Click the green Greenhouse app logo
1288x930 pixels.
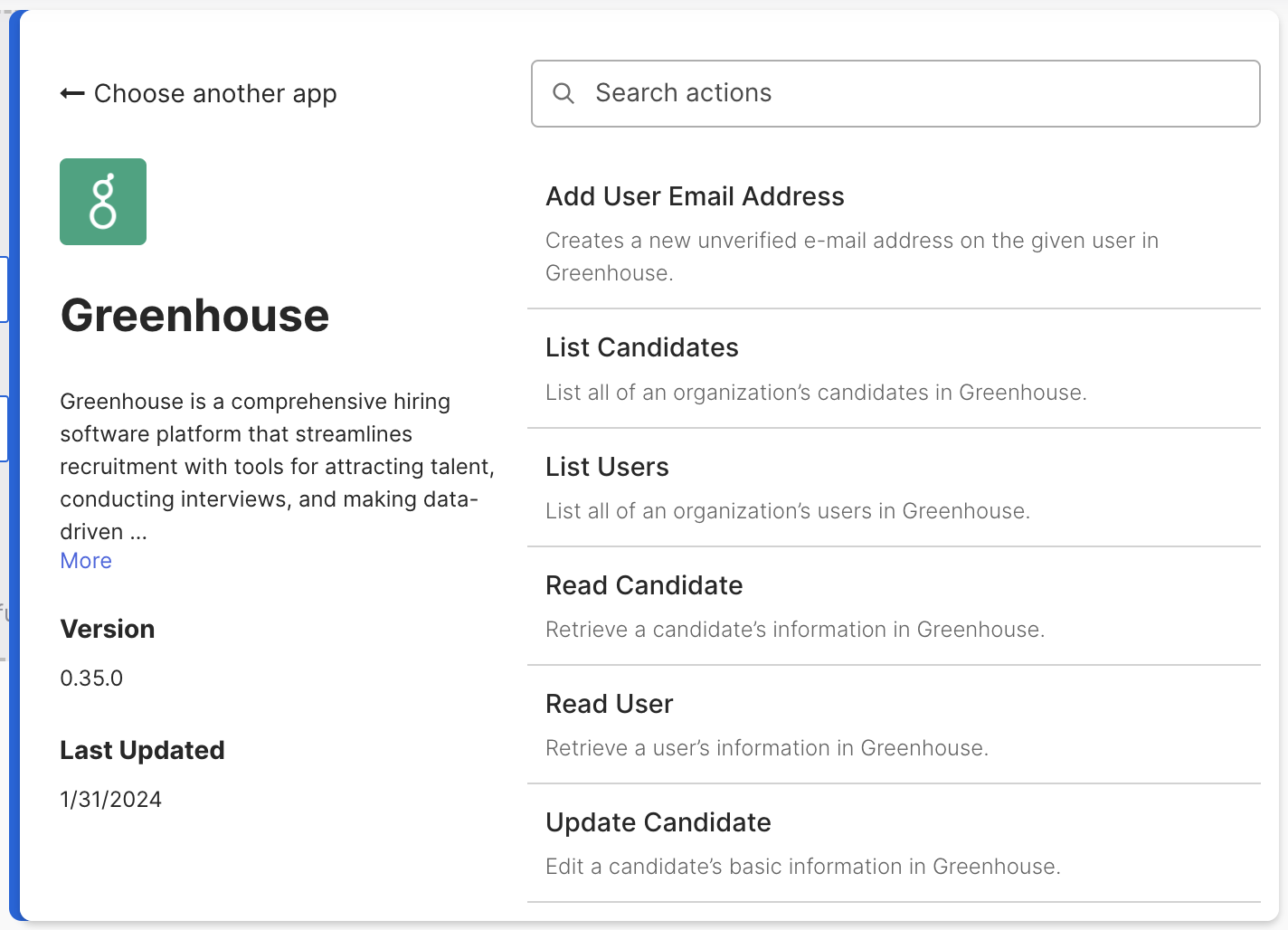tap(103, 202)
